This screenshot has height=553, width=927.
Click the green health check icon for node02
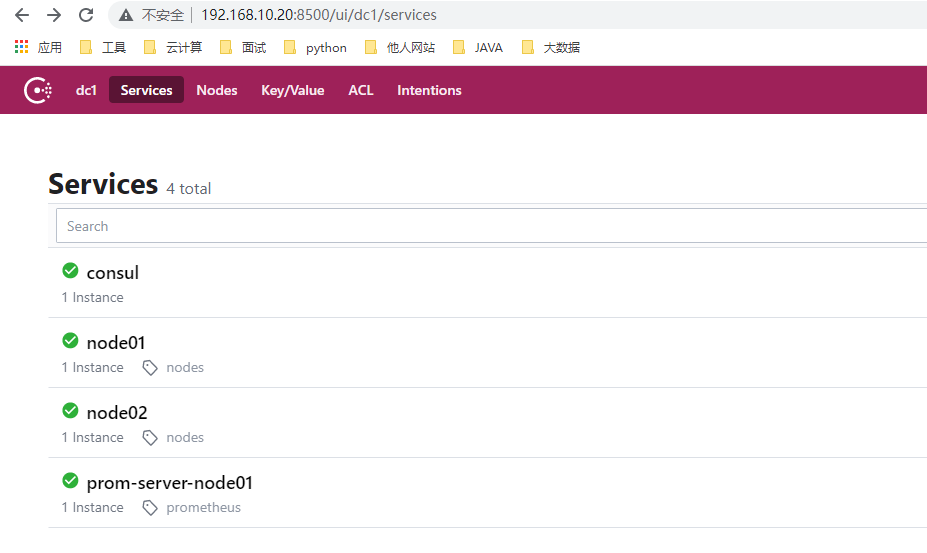70,410
